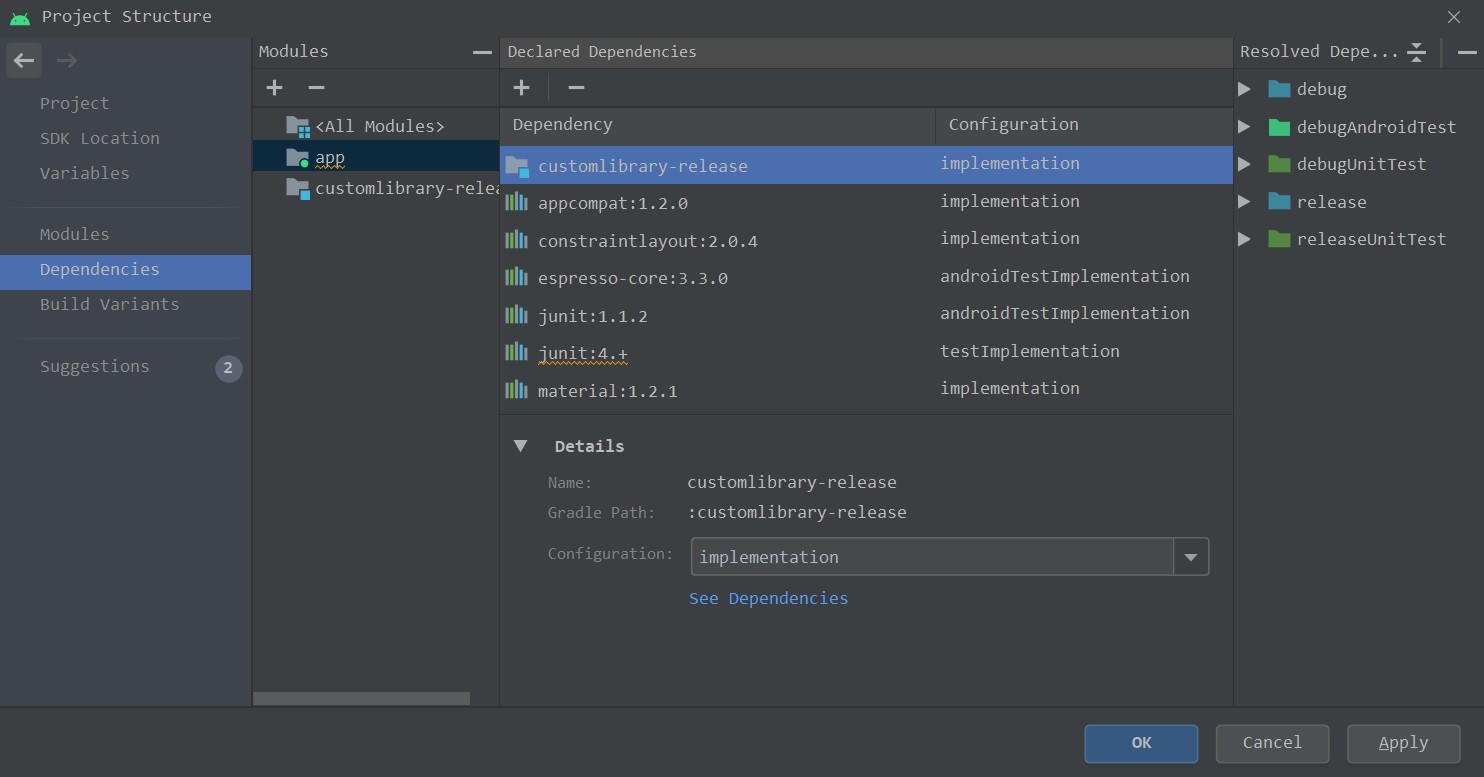The width and height of the screenshot is (1484, 777).
Task: Open Build Variants section
Action: point(110,304)
